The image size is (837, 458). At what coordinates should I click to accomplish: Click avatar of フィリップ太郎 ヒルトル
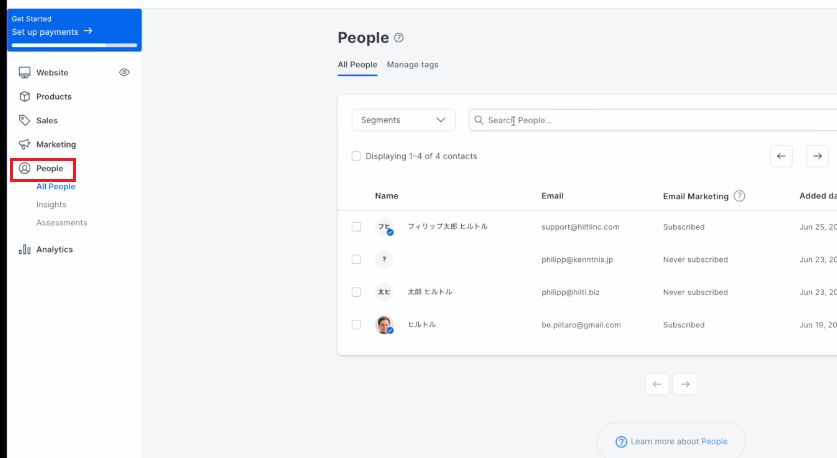pyautogui.click(x=384, y=227)
